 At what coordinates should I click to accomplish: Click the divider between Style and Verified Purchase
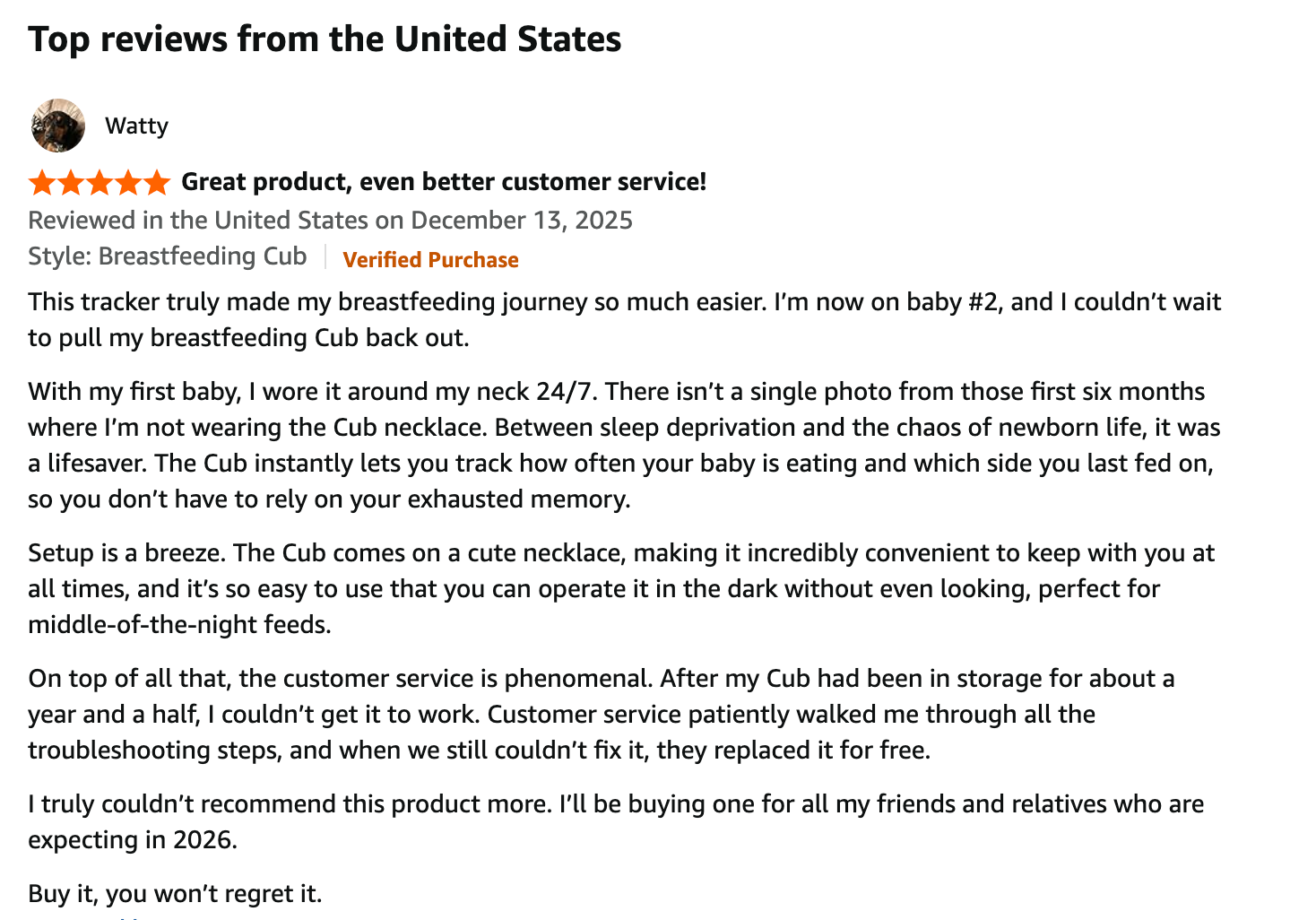pyautogui.click(x=325, y=257)
